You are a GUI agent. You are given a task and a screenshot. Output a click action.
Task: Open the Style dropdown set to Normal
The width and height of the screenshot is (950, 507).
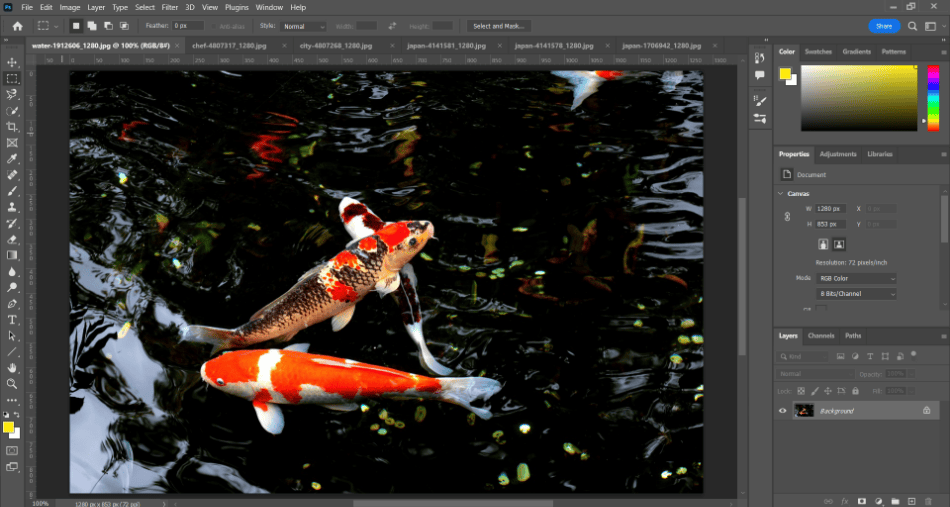point(304,27)
